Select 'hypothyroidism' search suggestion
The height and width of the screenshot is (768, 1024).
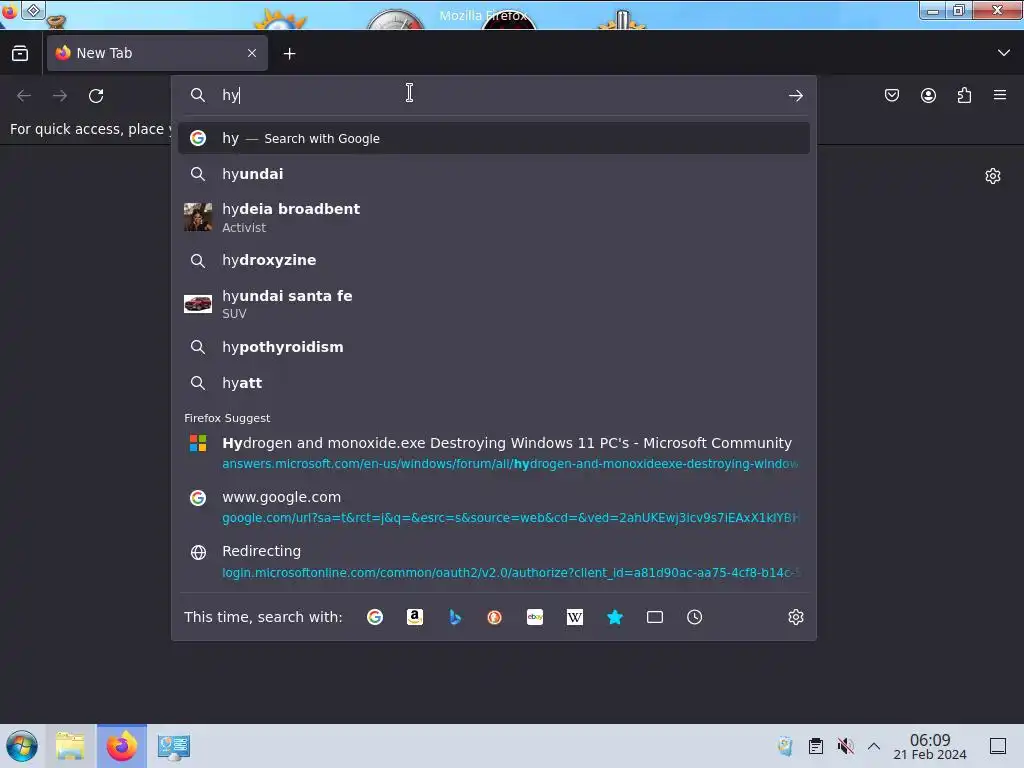[x=494, y=347]
